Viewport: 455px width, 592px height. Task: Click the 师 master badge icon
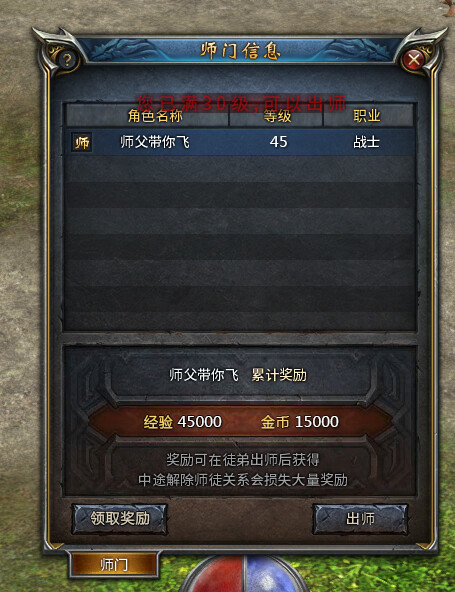(x=82, y=143)
